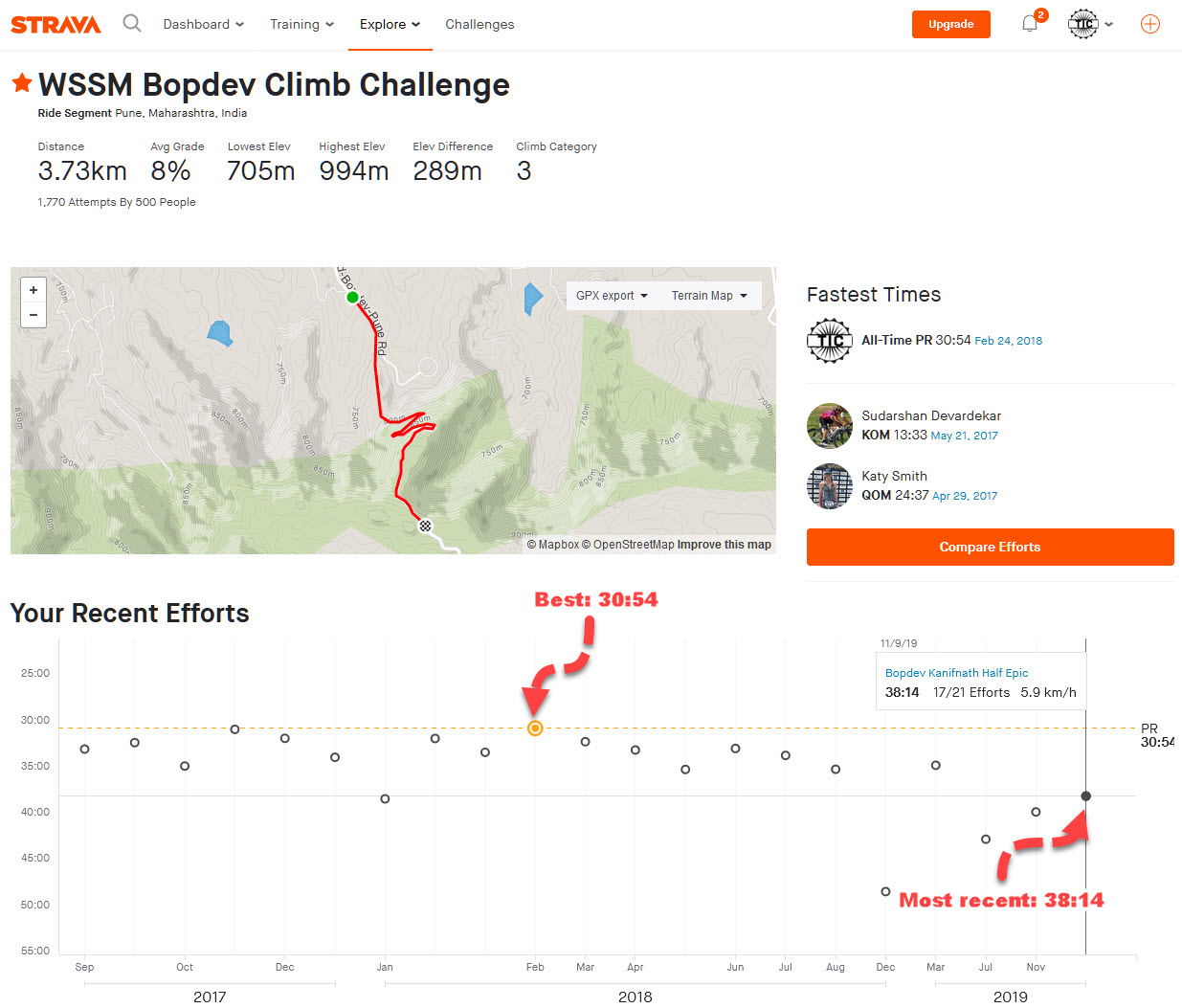Click the orange plus upload icon

point(1150,24)
